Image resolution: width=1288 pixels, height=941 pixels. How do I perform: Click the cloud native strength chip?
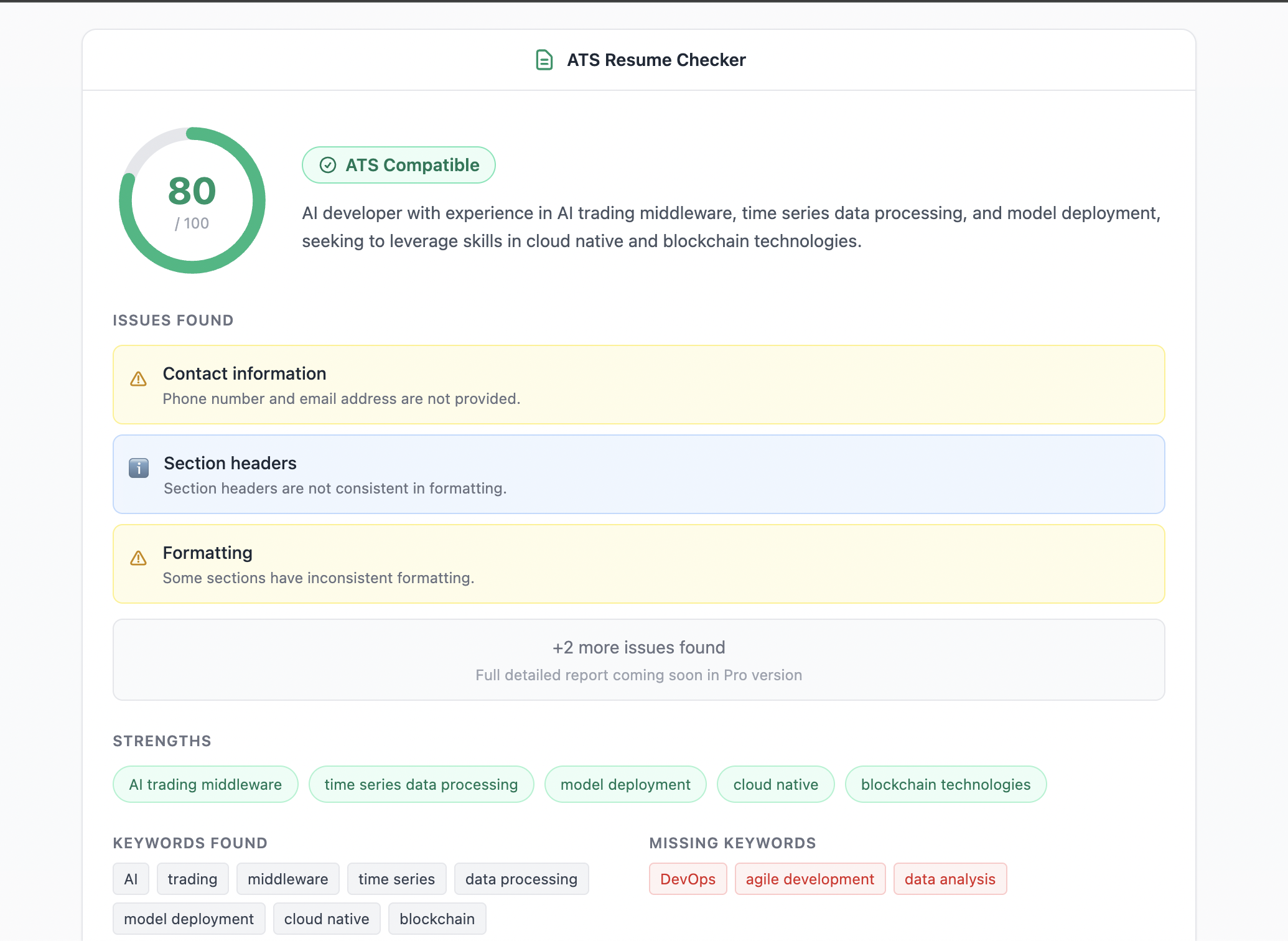coord(775,784)
